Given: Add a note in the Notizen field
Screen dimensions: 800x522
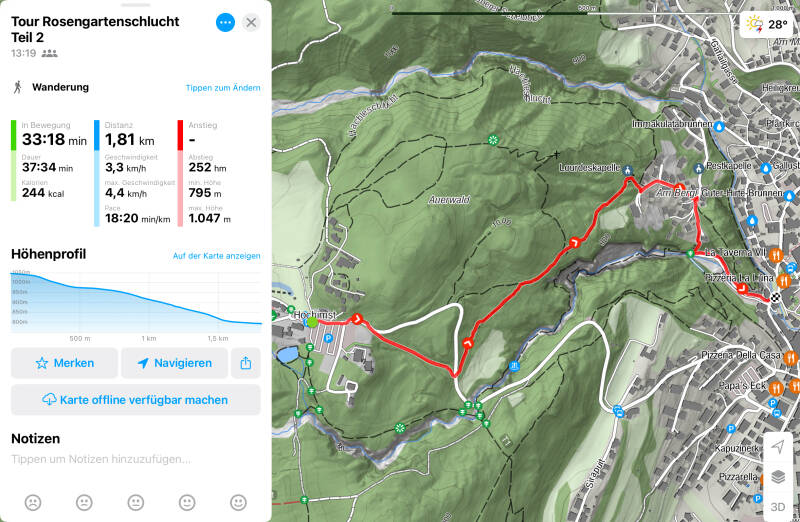Looking at the screenshot, I should [x=101, y=459].
